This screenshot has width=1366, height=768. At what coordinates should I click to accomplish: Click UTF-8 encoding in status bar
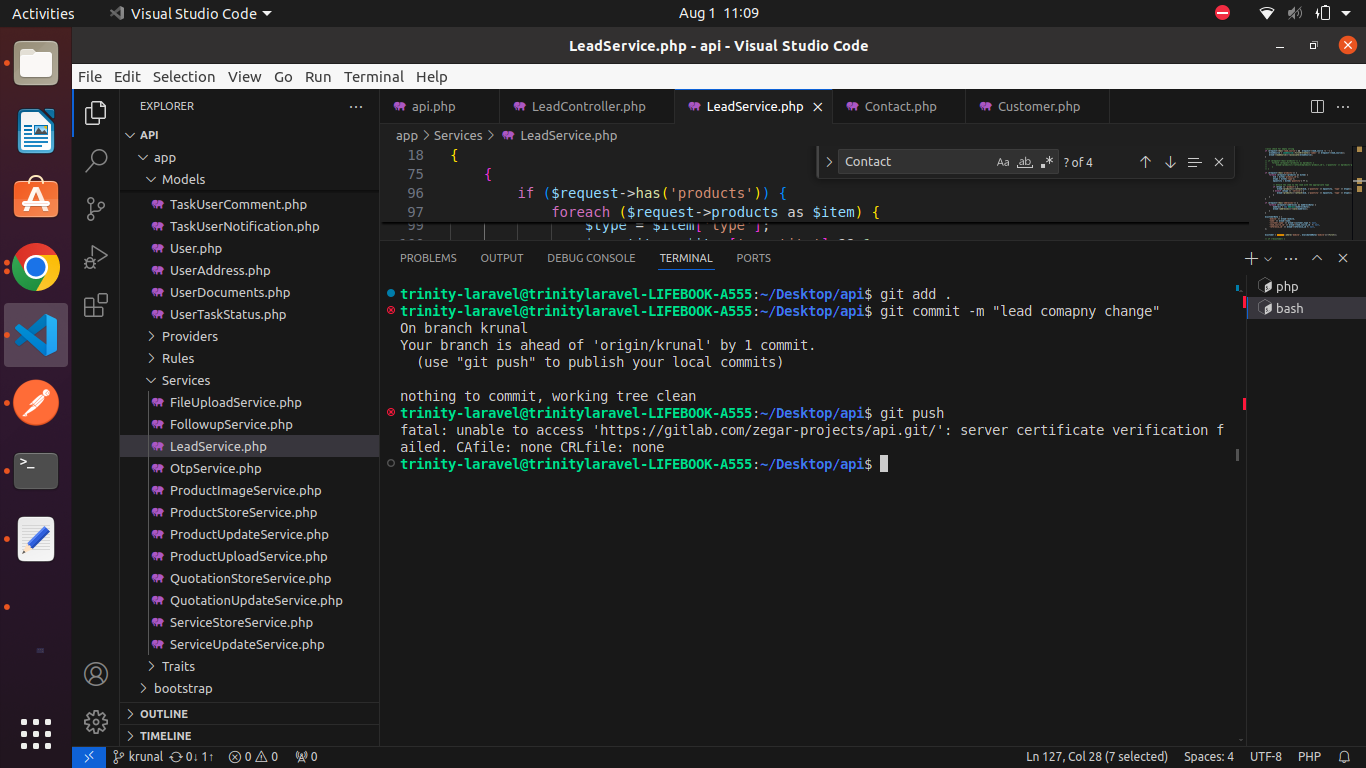(x=1266, y=757)
